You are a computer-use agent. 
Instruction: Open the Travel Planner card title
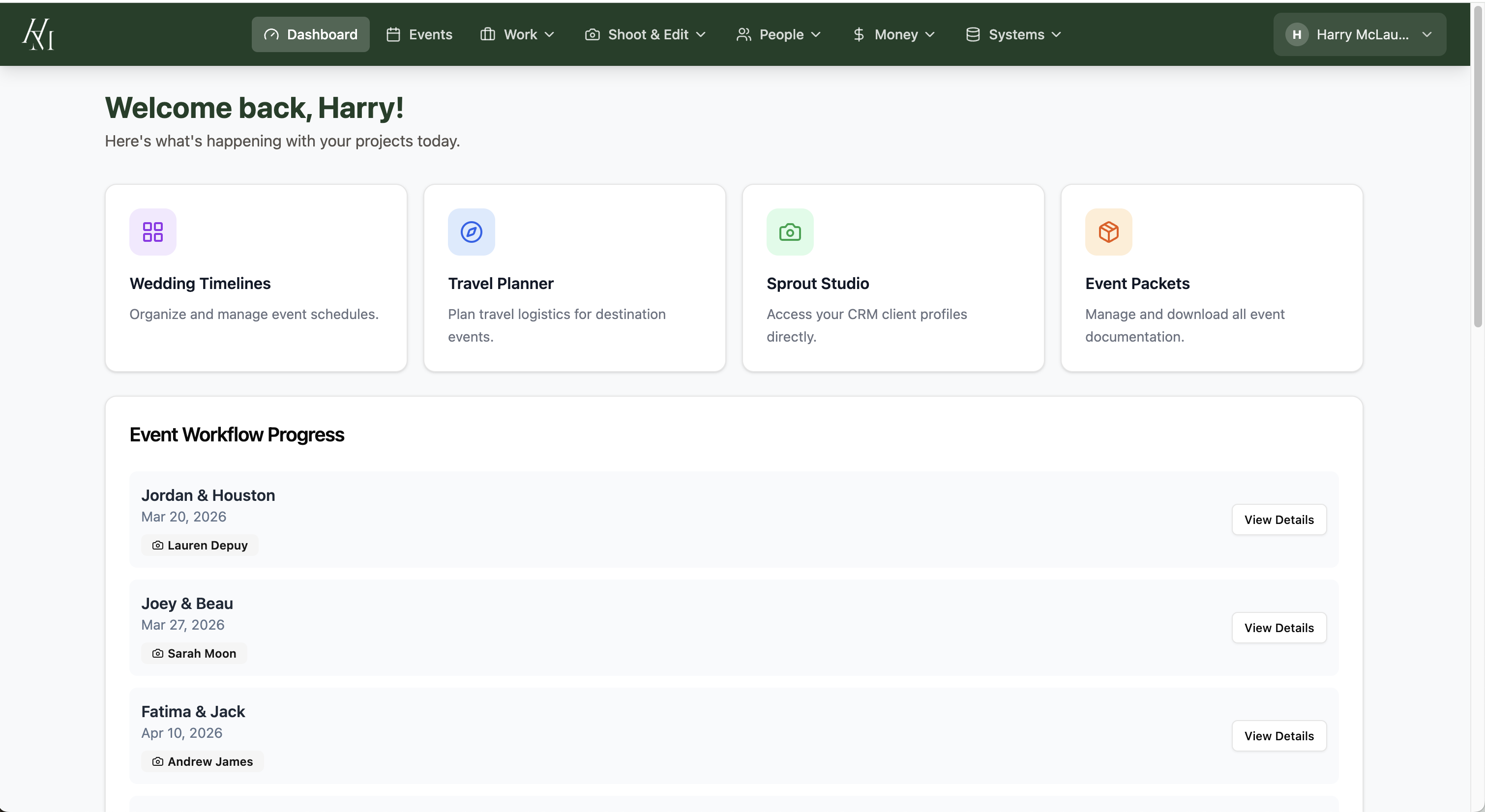pos(501,284)
